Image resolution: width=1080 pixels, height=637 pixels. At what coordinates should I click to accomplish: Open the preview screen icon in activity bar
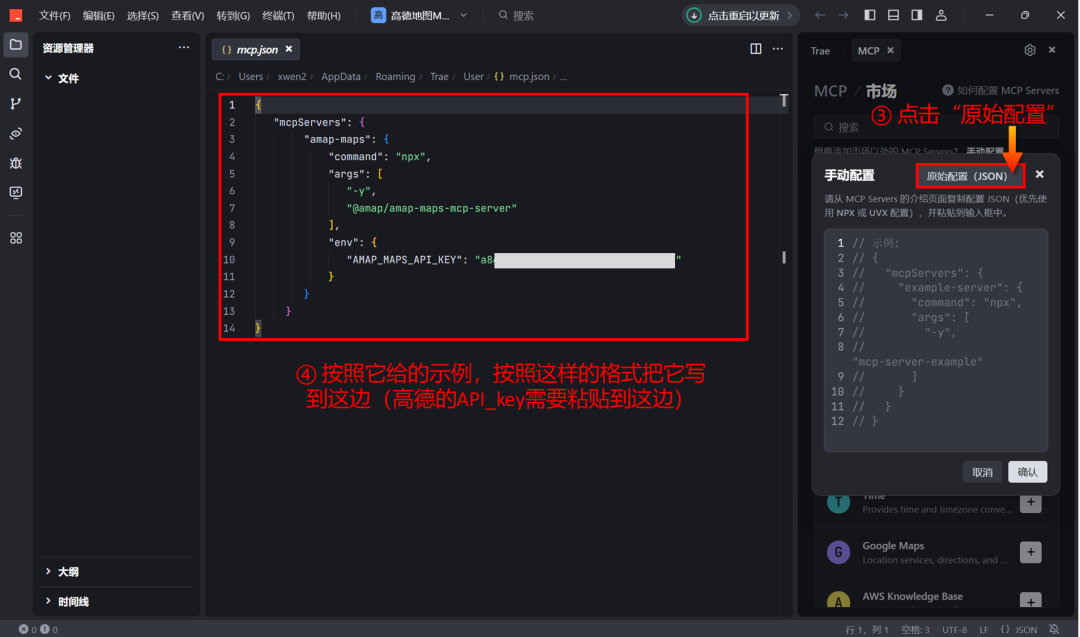[x=15, y=193]
